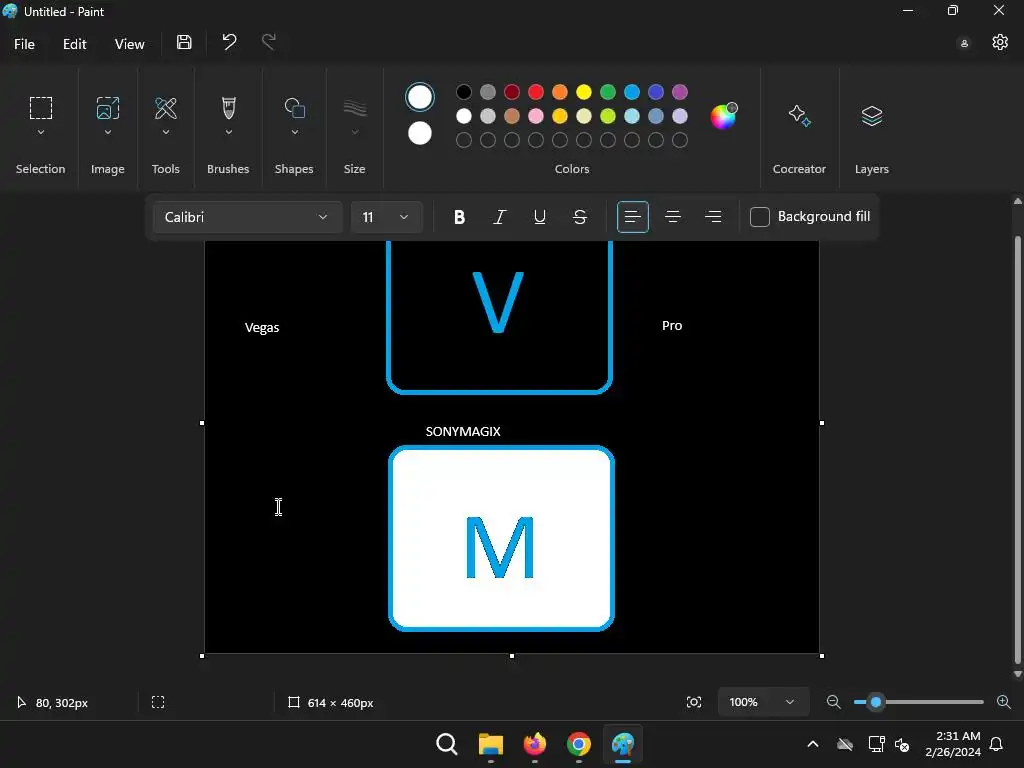Pick the Brushes tool
This screenshot has width=1024, height=768.
point(229,108)
